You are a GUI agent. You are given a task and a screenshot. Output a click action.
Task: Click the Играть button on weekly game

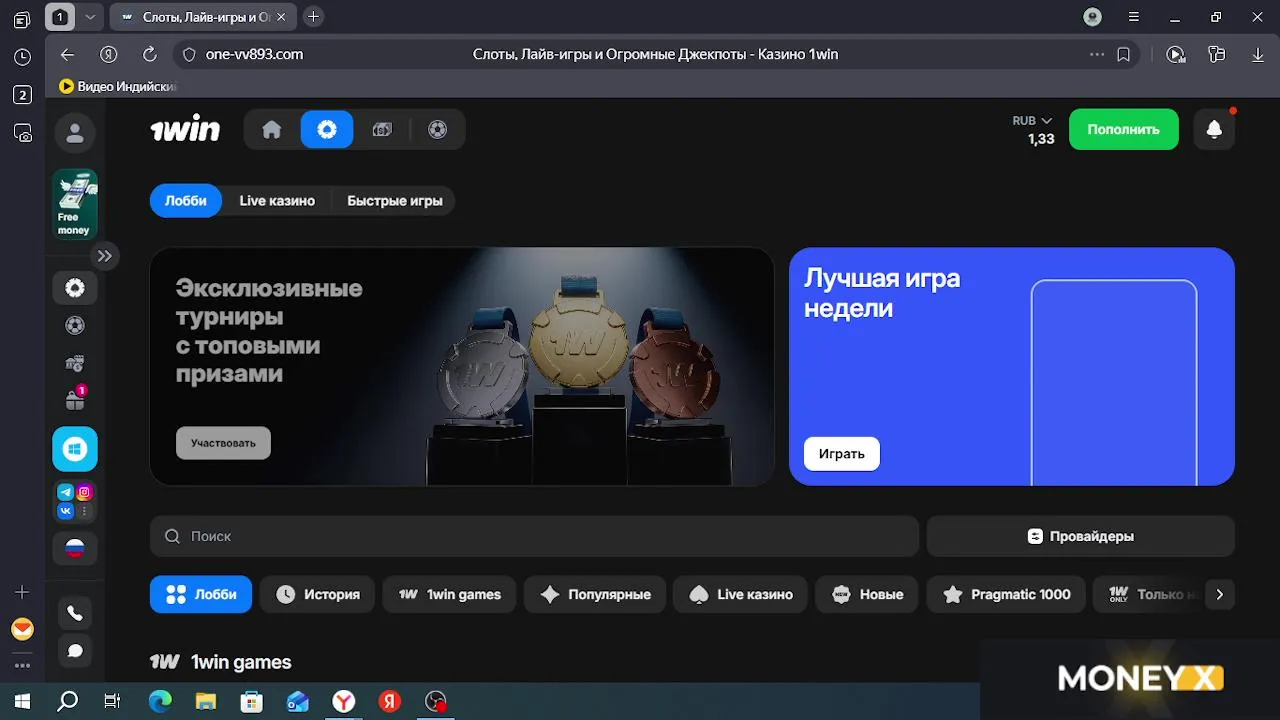pyautogui.click(x=842, y=454)
